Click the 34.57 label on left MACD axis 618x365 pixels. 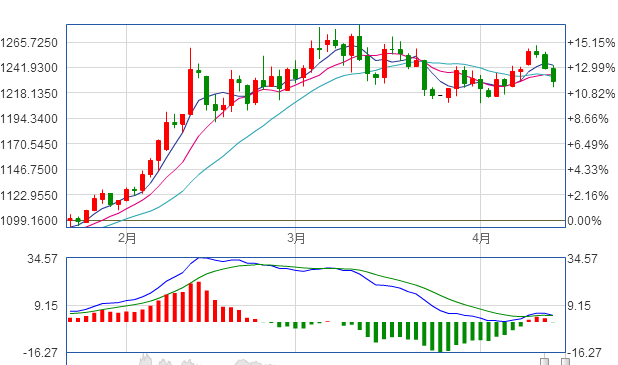(42, 259)
